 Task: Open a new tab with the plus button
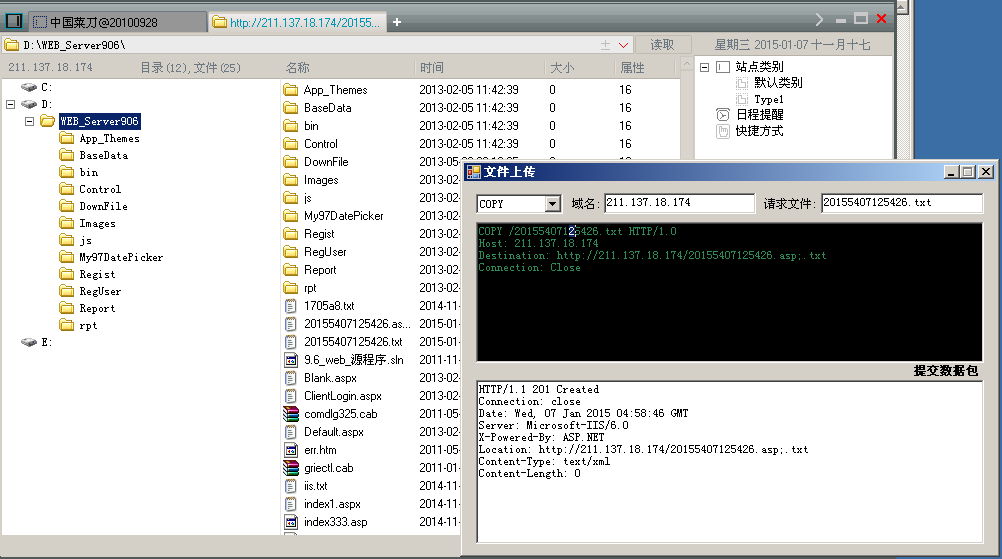pos(397,22)
